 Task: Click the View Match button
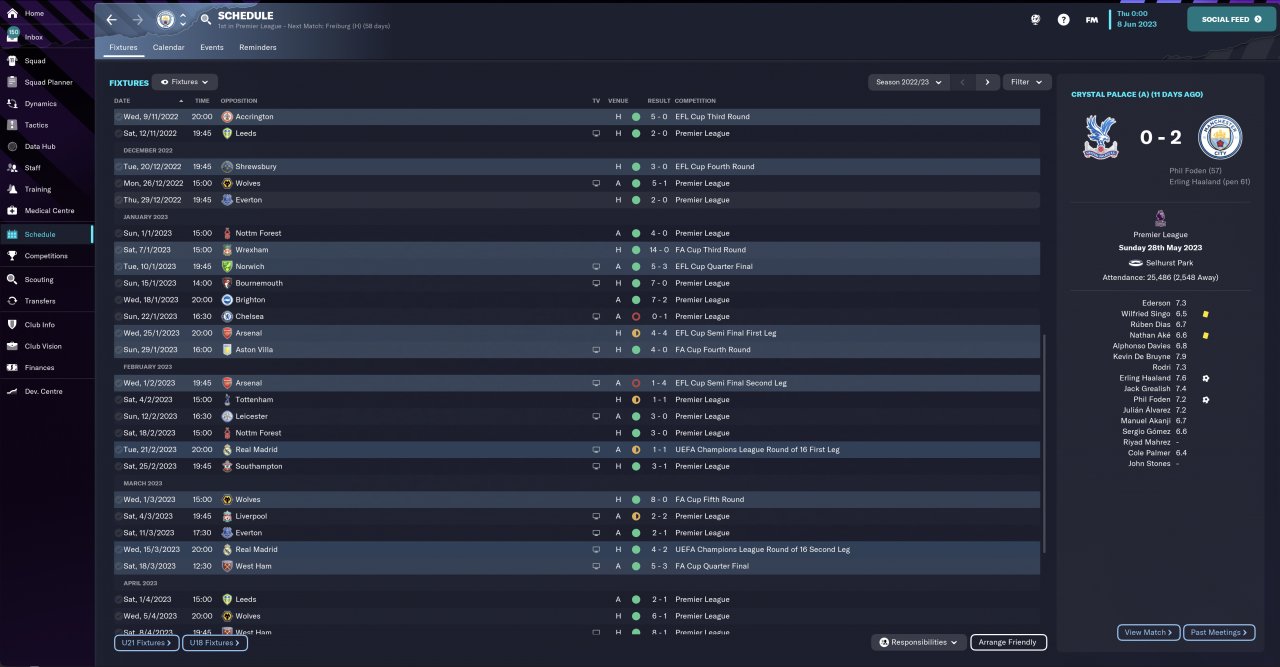(1148, 632)
